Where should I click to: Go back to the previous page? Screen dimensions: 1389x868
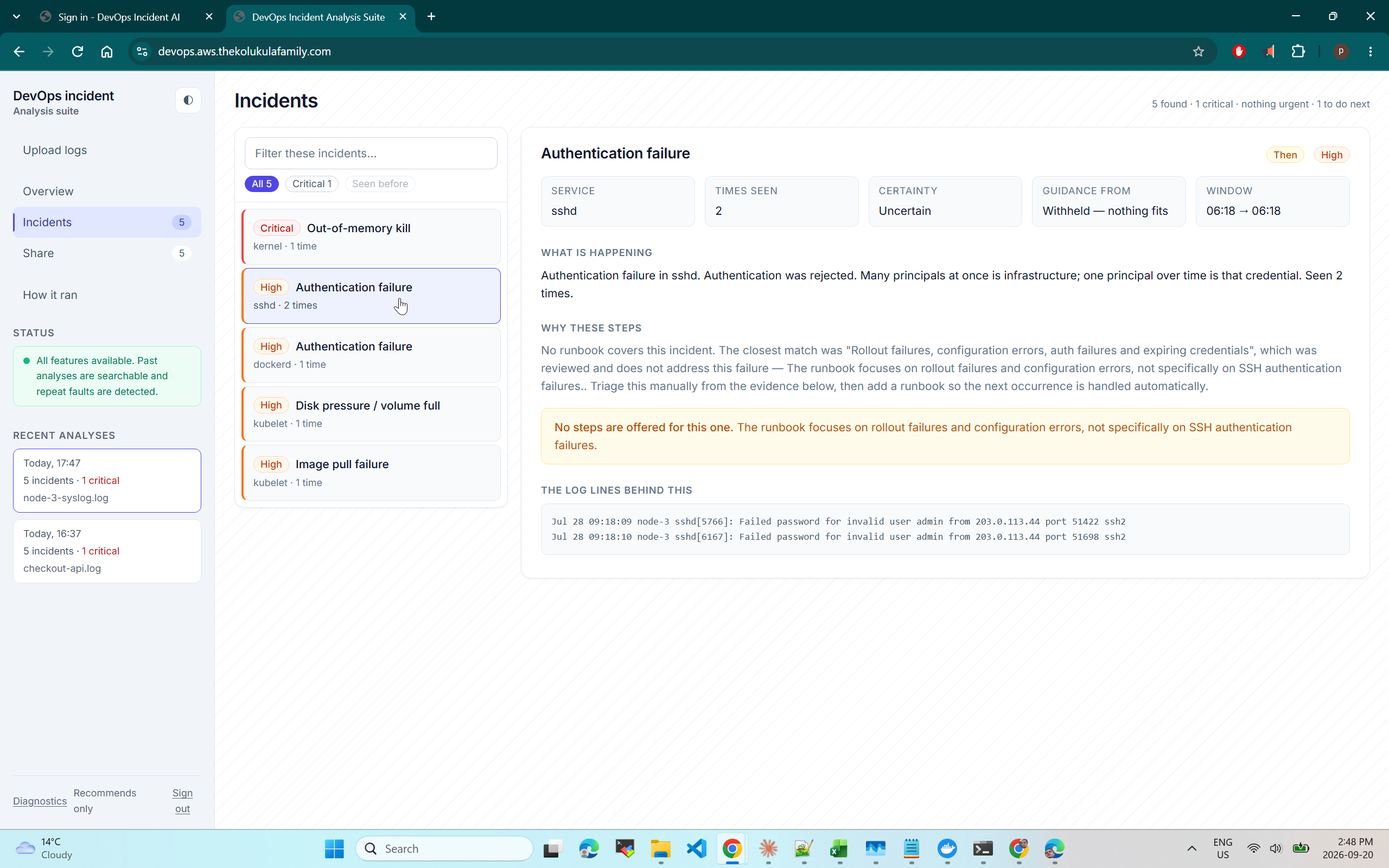19,52
